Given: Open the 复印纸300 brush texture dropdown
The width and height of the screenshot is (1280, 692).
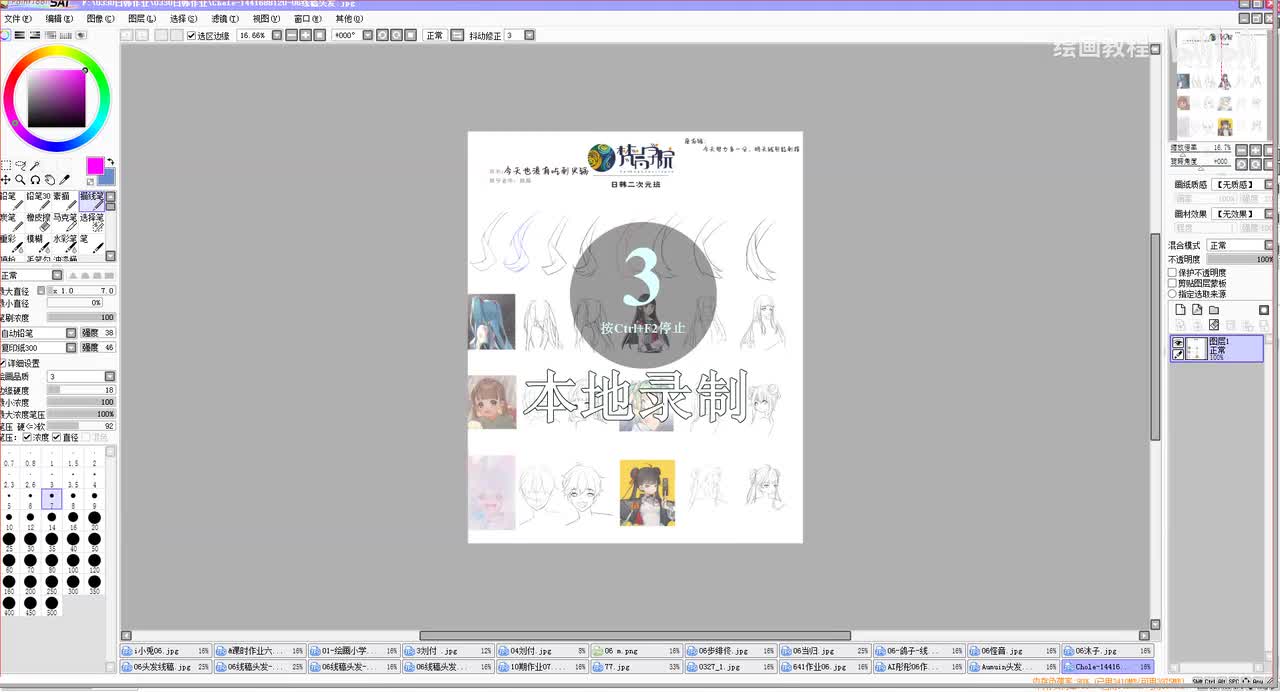Looking at the screenshot, I should click(71, 347).
